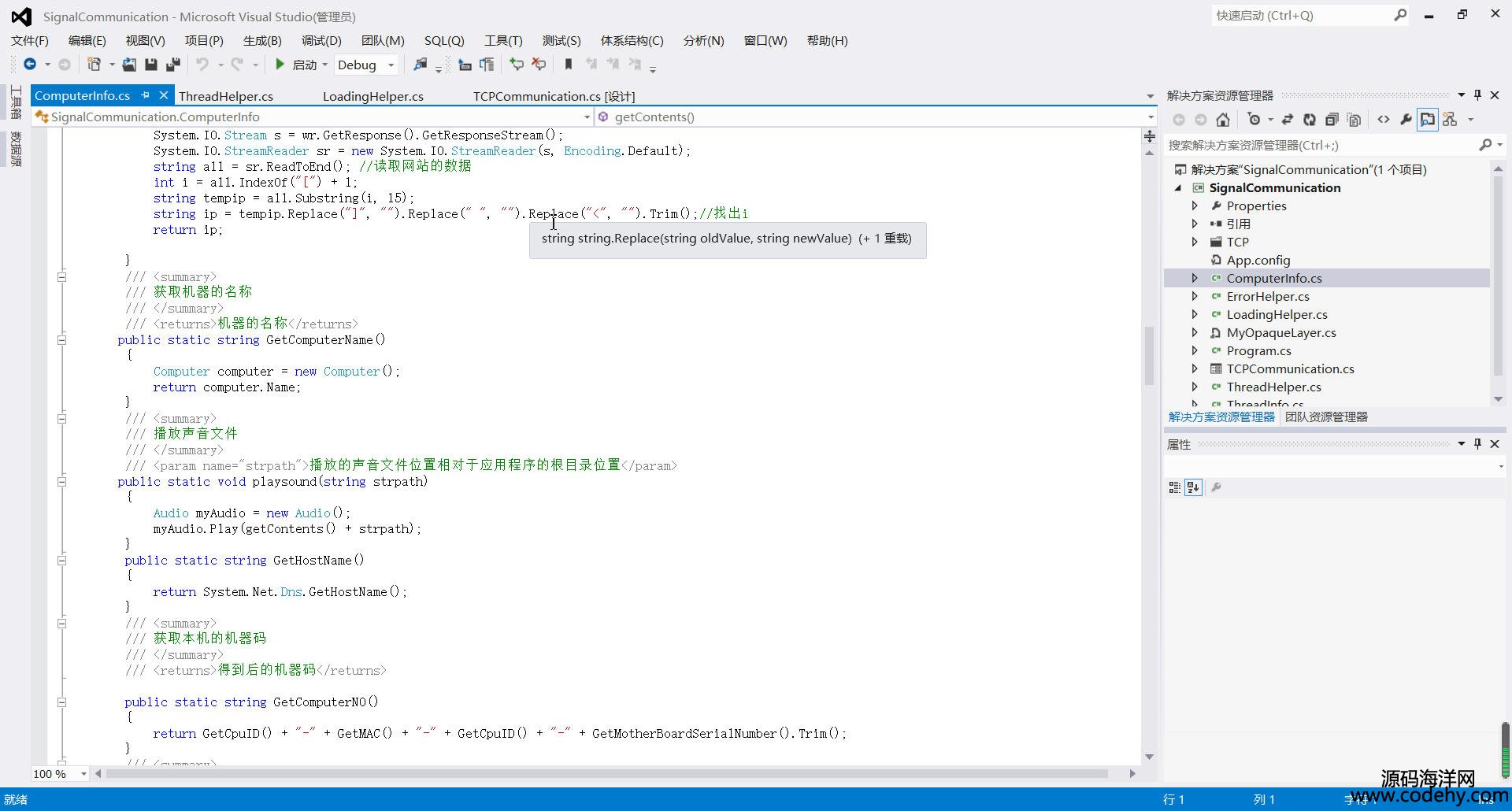Click the View Class Diagram icon
This screenshot has width=1512, height=811.
[x=1450, y=120]
